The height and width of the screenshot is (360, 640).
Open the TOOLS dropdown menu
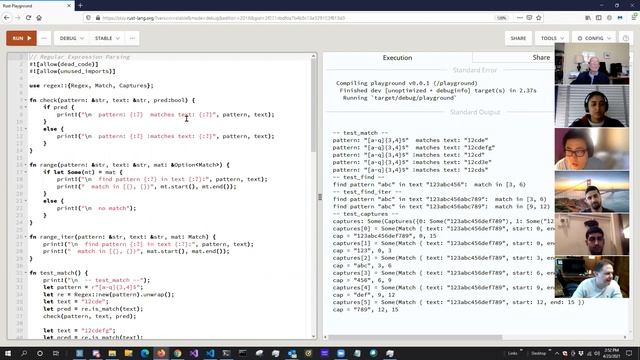(x=552, y=38)
